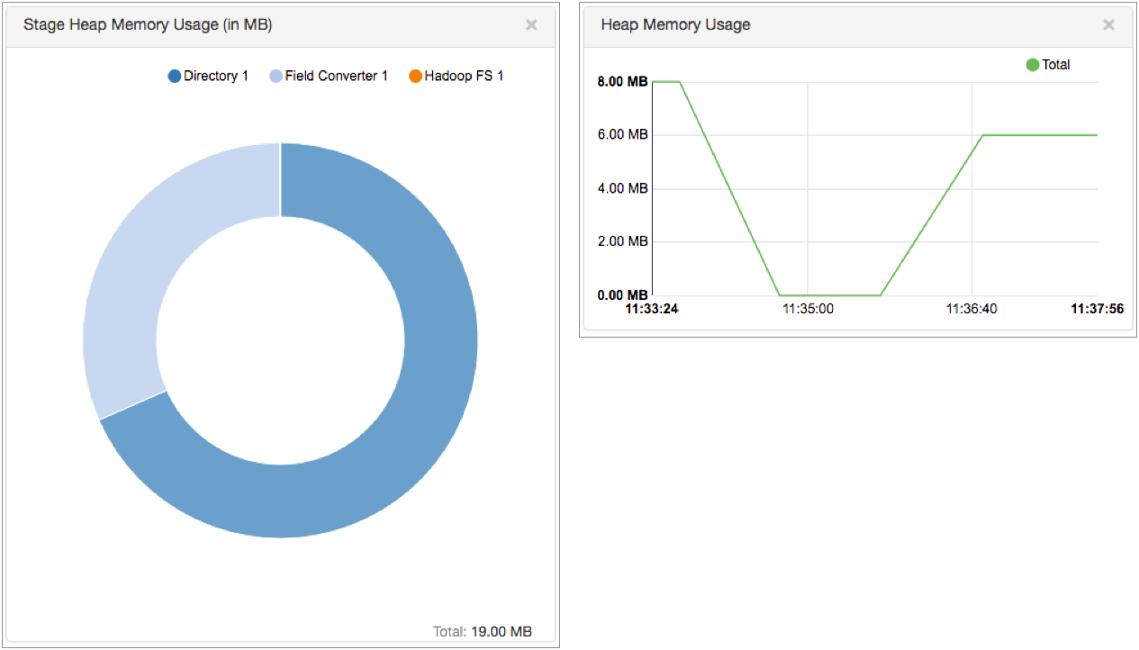Viewport: 1139px width, 650px height.
Task: Click the Total: 19.00 MB summary text
Action: (x=482, y=632)
